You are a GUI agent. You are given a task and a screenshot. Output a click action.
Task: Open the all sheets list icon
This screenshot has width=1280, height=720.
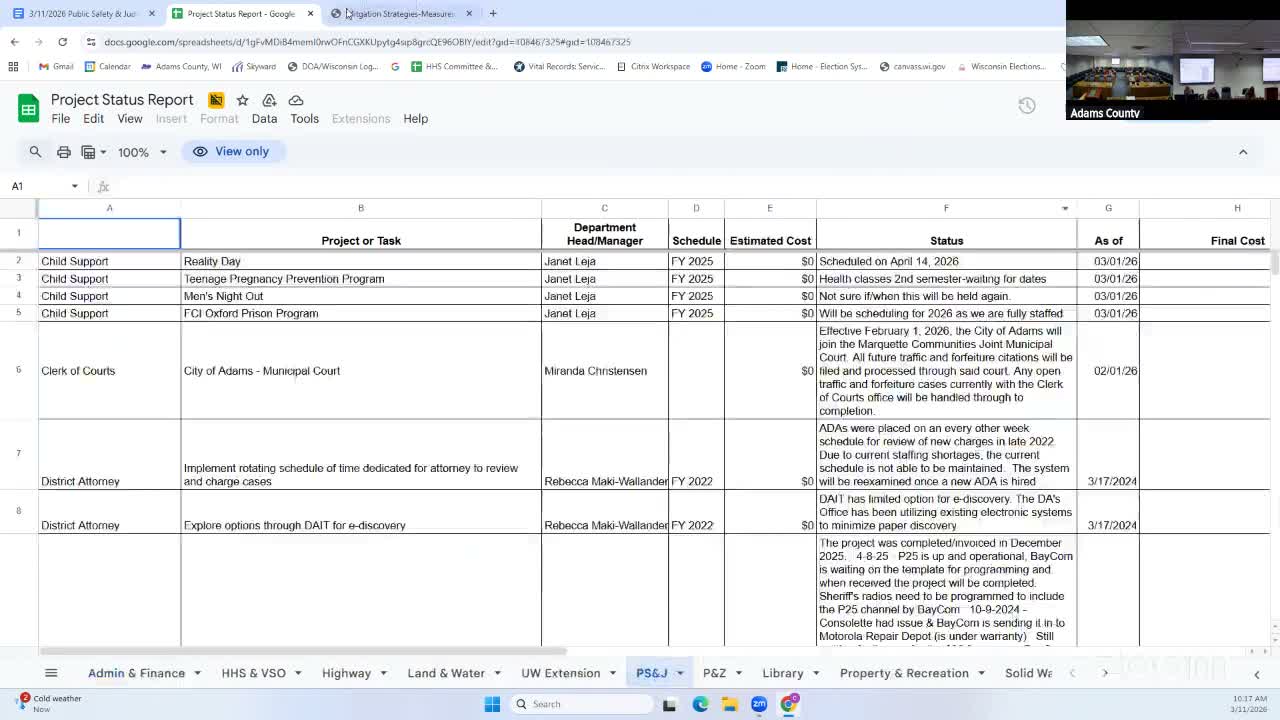coord(51,673)
